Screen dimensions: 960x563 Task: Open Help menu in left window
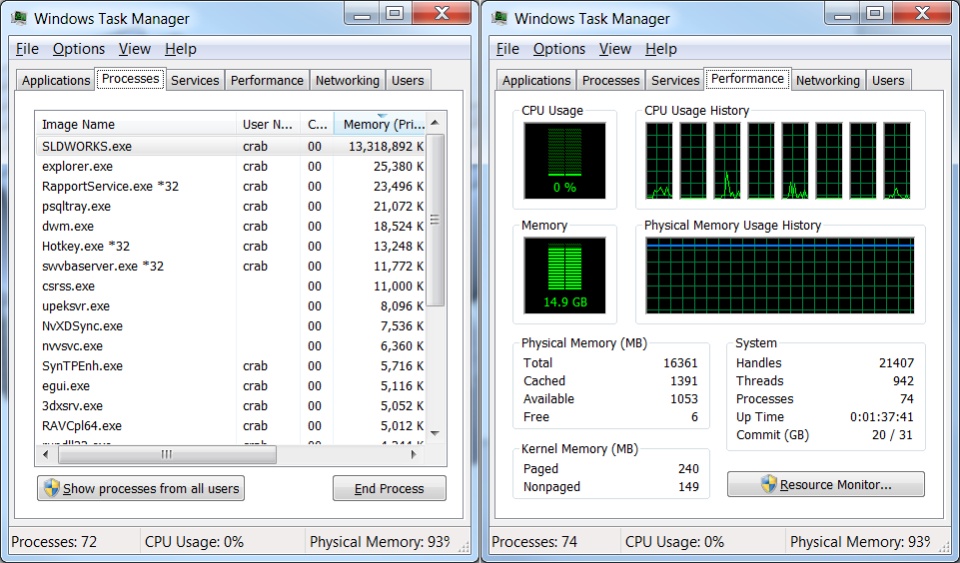point(181,49)
